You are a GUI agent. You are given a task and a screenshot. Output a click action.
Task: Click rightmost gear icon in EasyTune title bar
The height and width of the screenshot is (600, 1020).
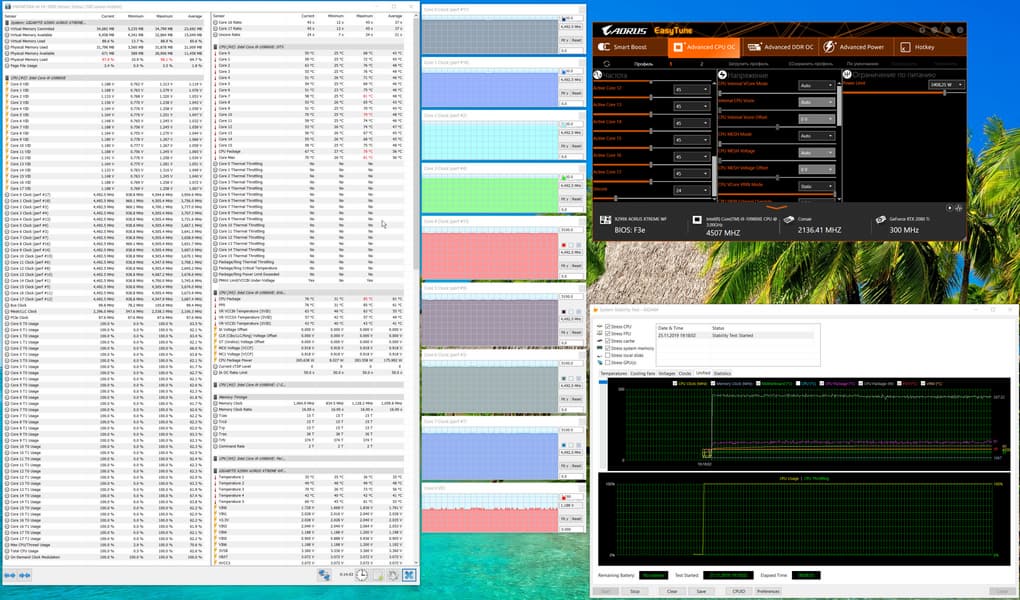point(960,30)
